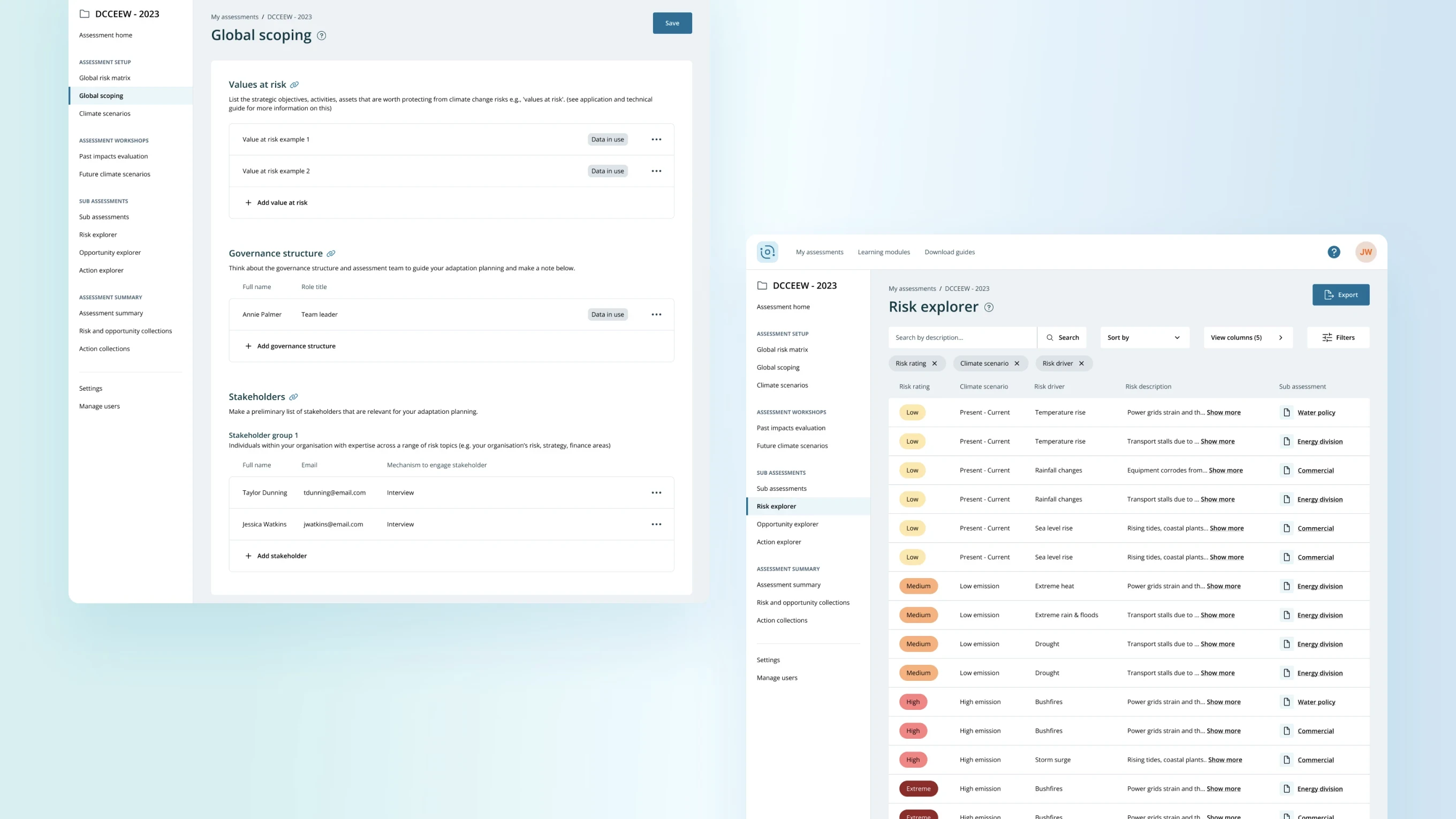Viewport: 1456px width, 819px height.
Task: Click the Search by description input field
Action: pos(962,337)
